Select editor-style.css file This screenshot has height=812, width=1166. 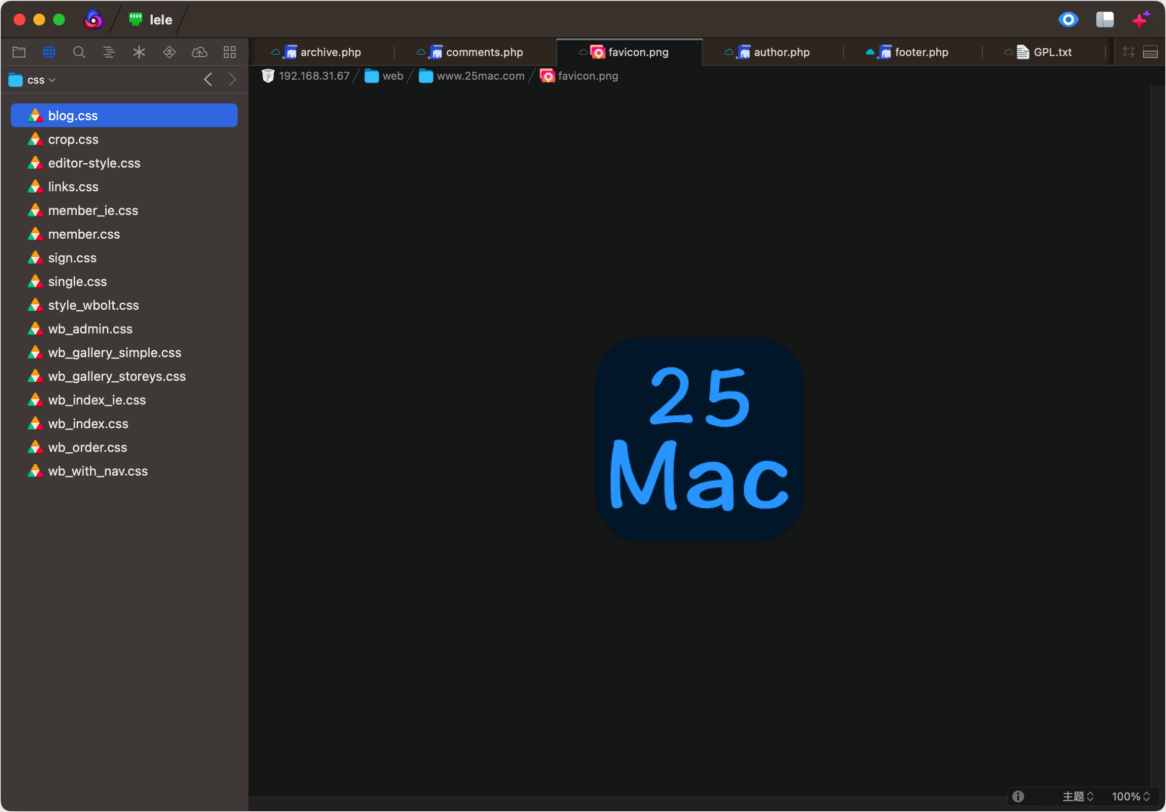pos(124,163)
